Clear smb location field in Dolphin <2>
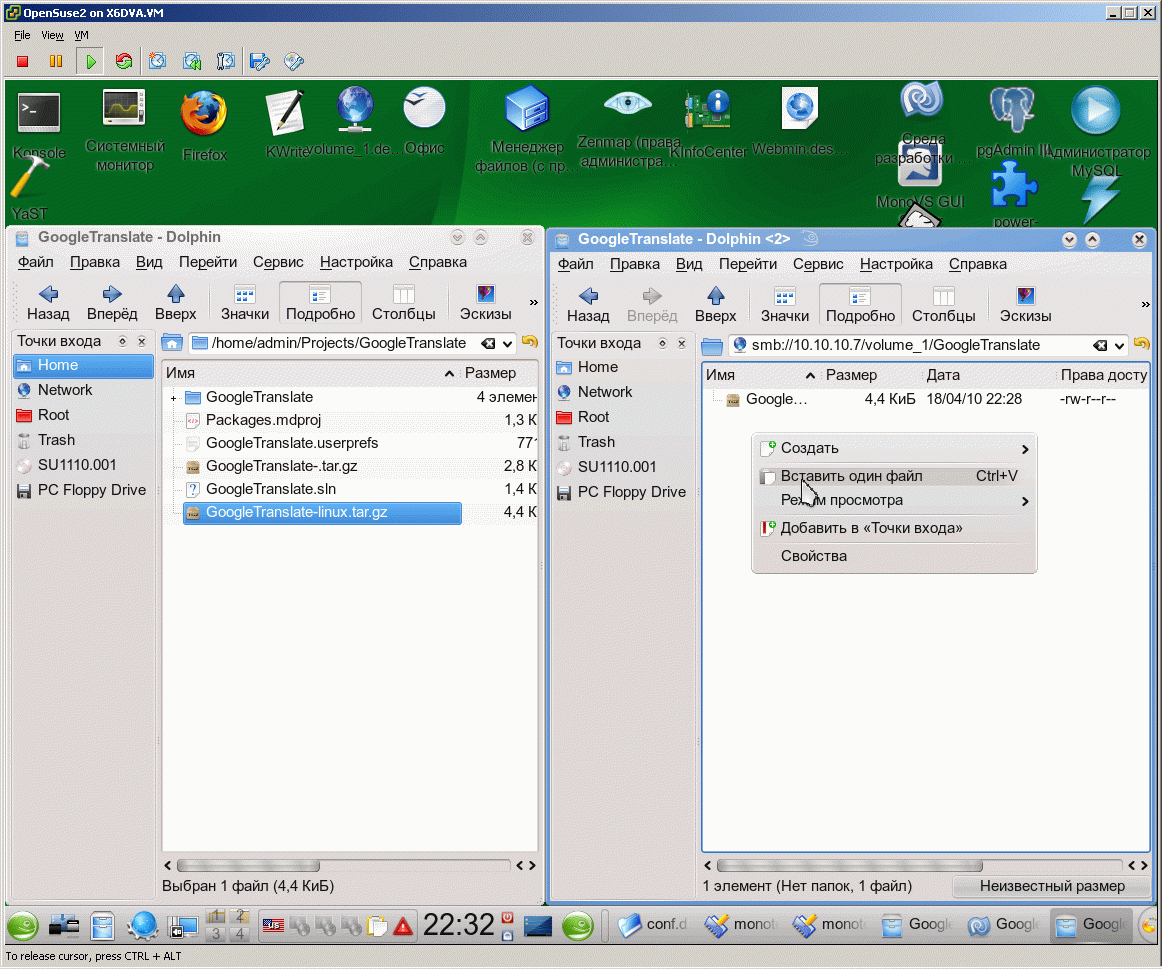Viewport: 1162px width, 969px height. [x=1100, y=346]
